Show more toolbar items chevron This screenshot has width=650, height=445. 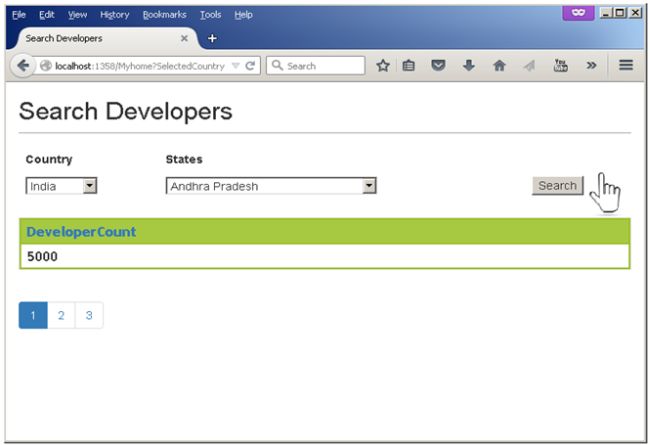pyautogui.click(x=592, y=66)
